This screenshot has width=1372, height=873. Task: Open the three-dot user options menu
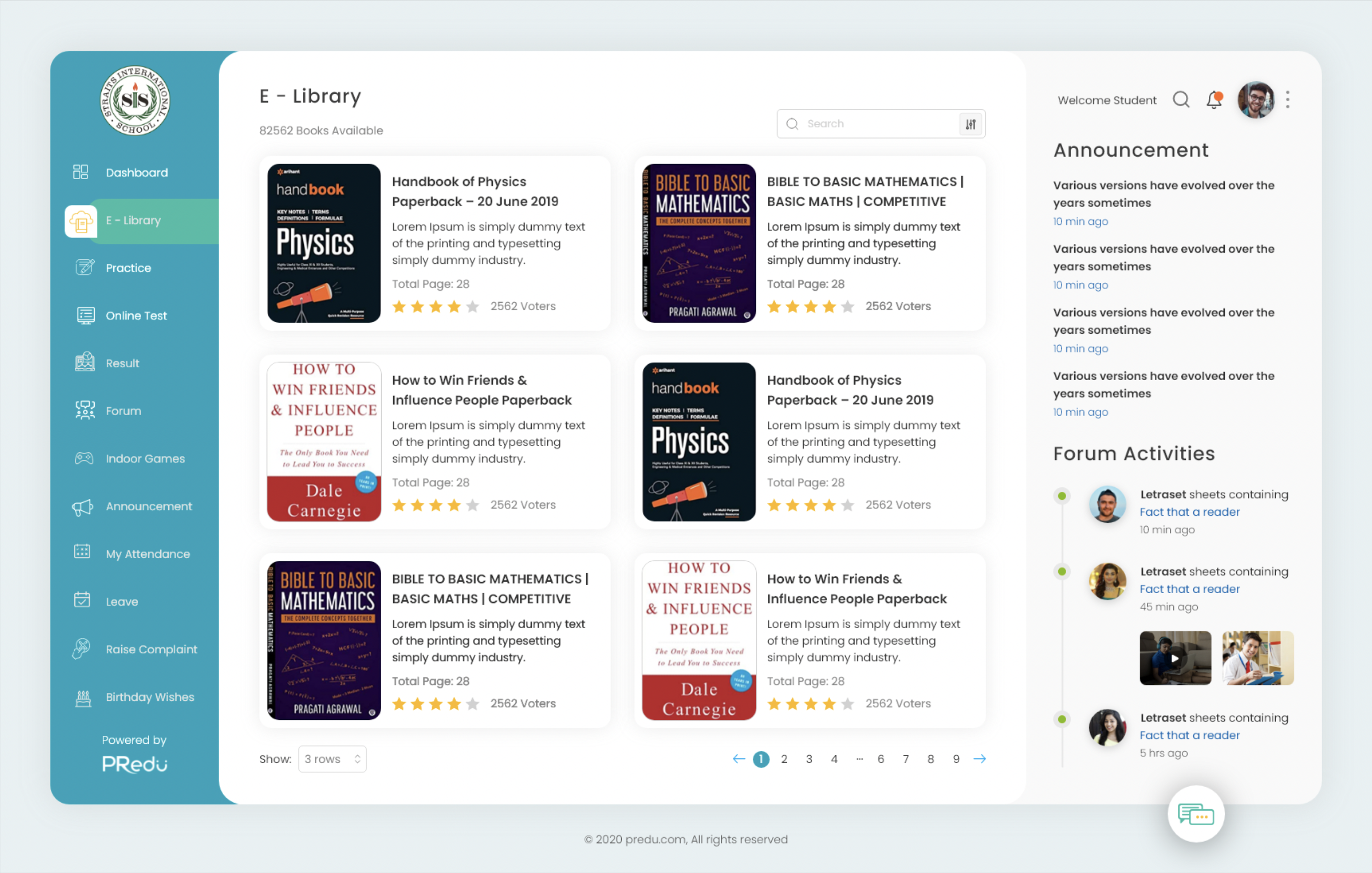[x=1287, y=100]
